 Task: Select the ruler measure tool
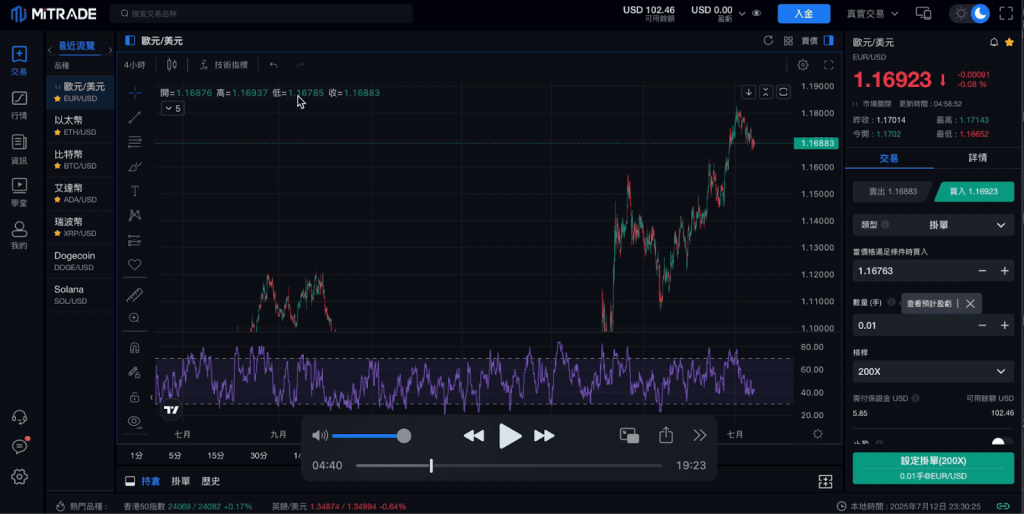tap(135, 295)
